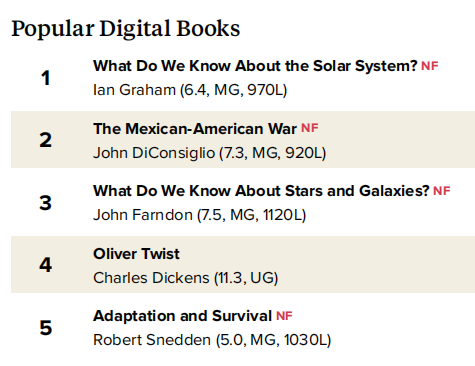Viewport: 475px width, 366px height.
Task: Click NF badge next to Adaptation and Survival
Action: click(x=284, y=316)
